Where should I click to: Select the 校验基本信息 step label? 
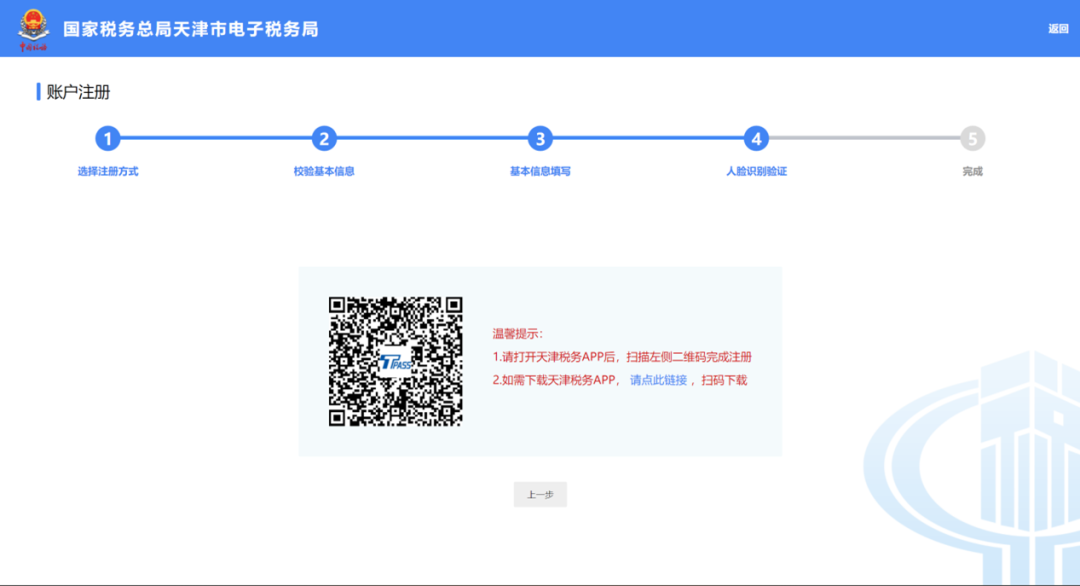(324, 171)
